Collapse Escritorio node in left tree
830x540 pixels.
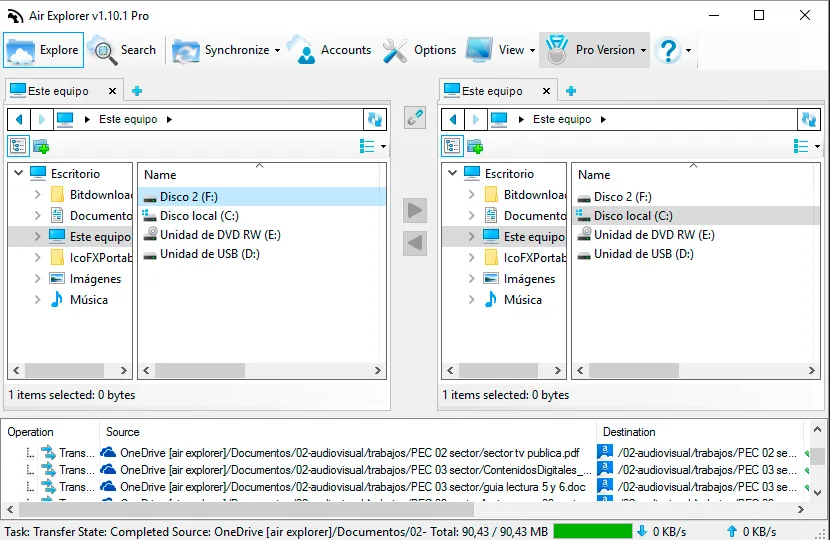[x=19, y=173]
